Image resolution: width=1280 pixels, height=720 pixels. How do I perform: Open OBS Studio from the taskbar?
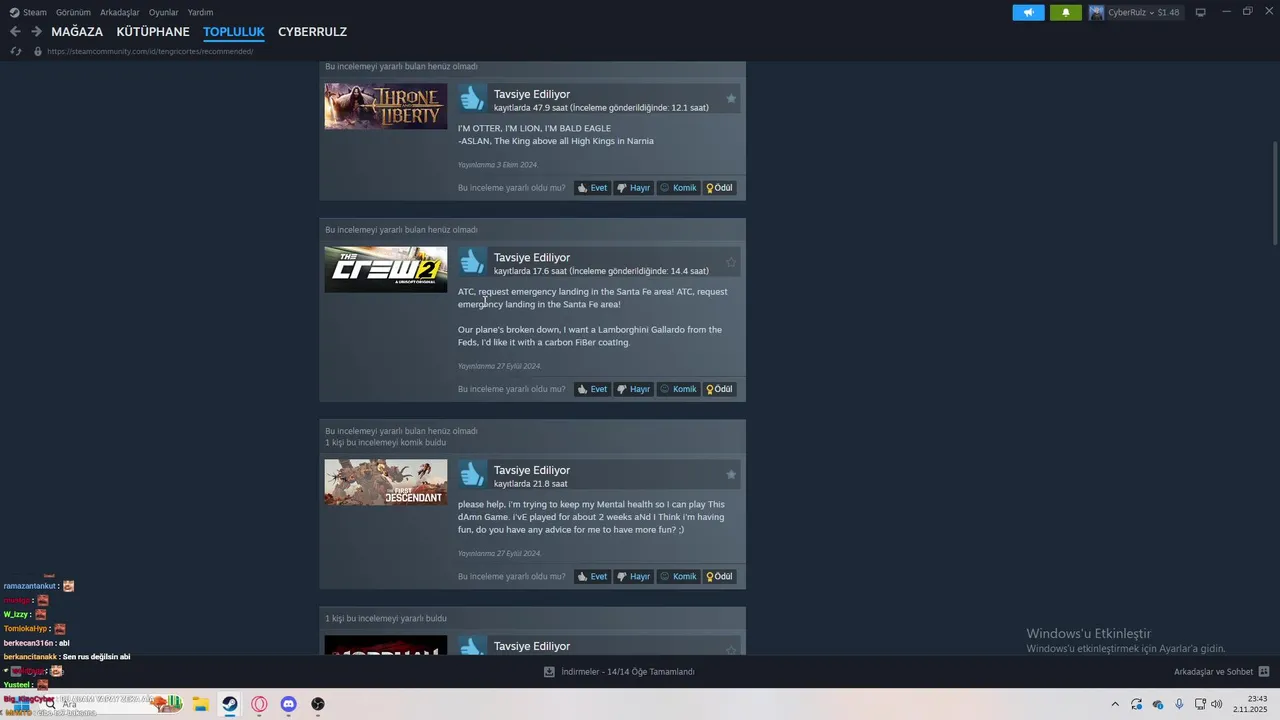[318, 704]
